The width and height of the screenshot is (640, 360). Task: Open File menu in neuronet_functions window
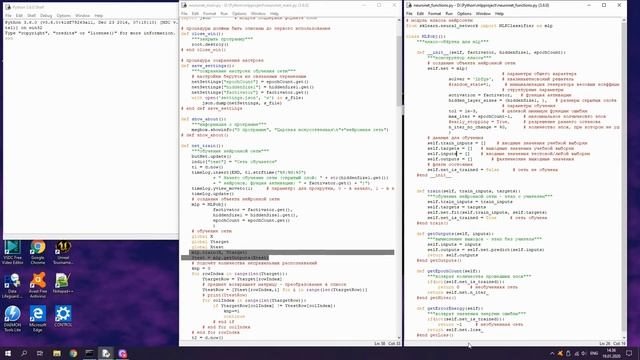point(409,13)
